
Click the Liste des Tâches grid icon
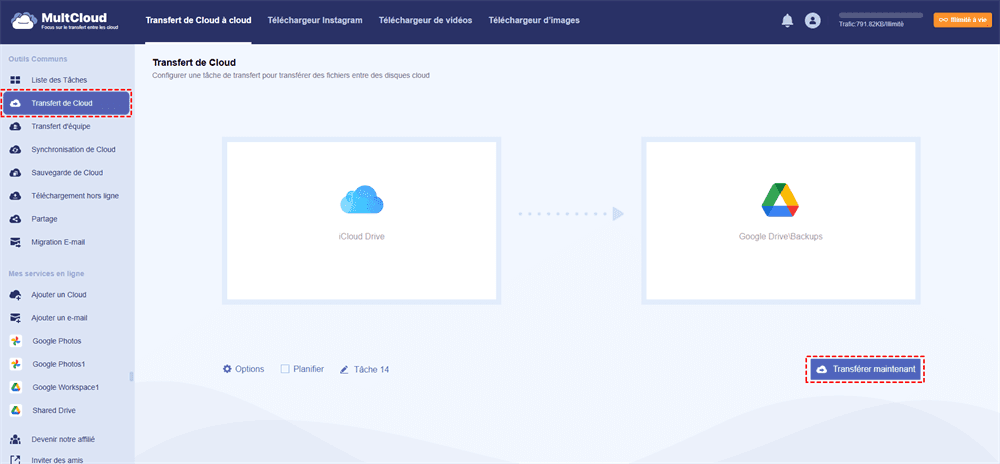point(15,80)
